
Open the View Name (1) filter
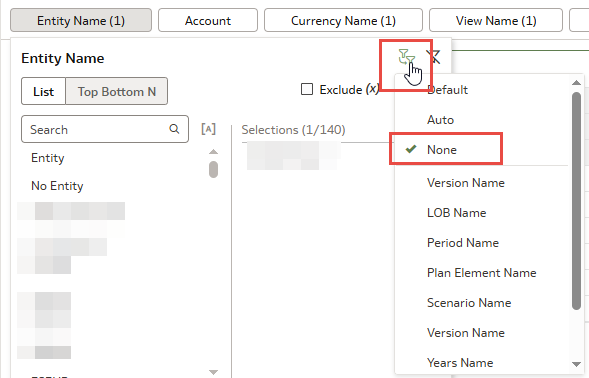point(496,20)
